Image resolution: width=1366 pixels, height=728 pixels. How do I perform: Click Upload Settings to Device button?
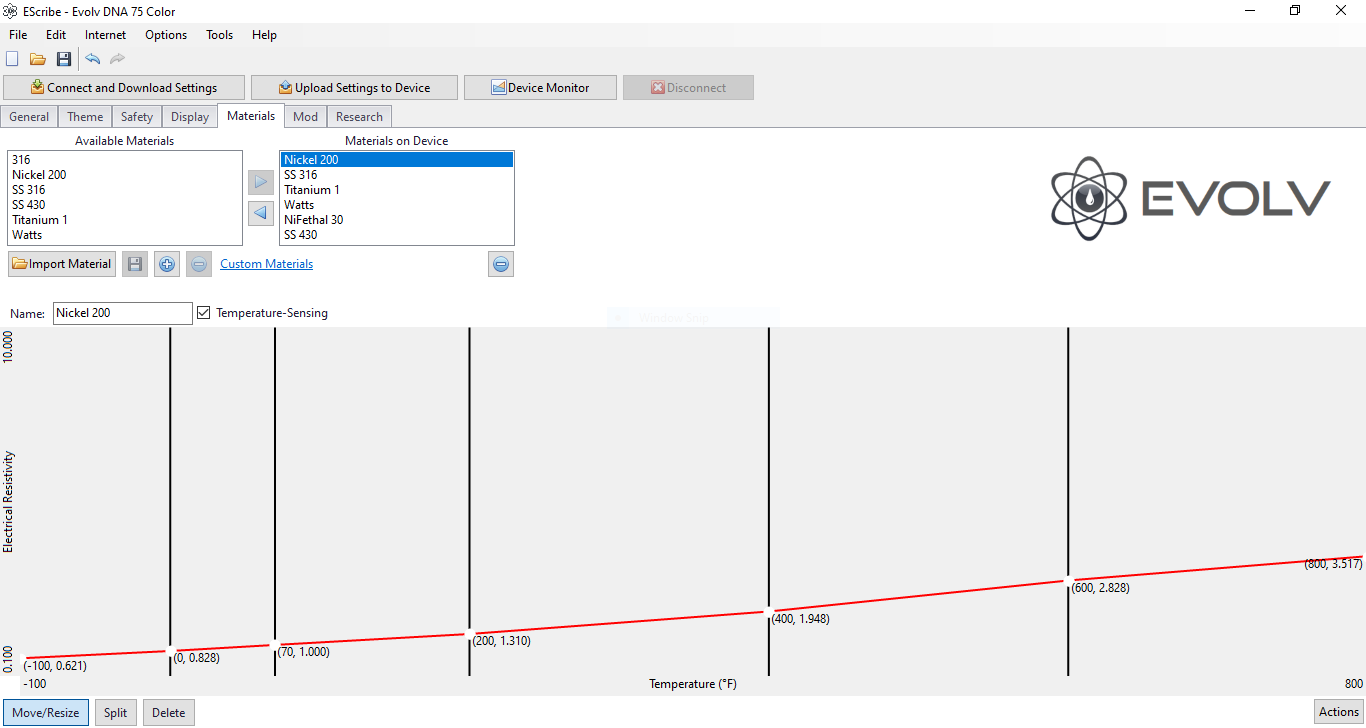[x=354, y=88]
